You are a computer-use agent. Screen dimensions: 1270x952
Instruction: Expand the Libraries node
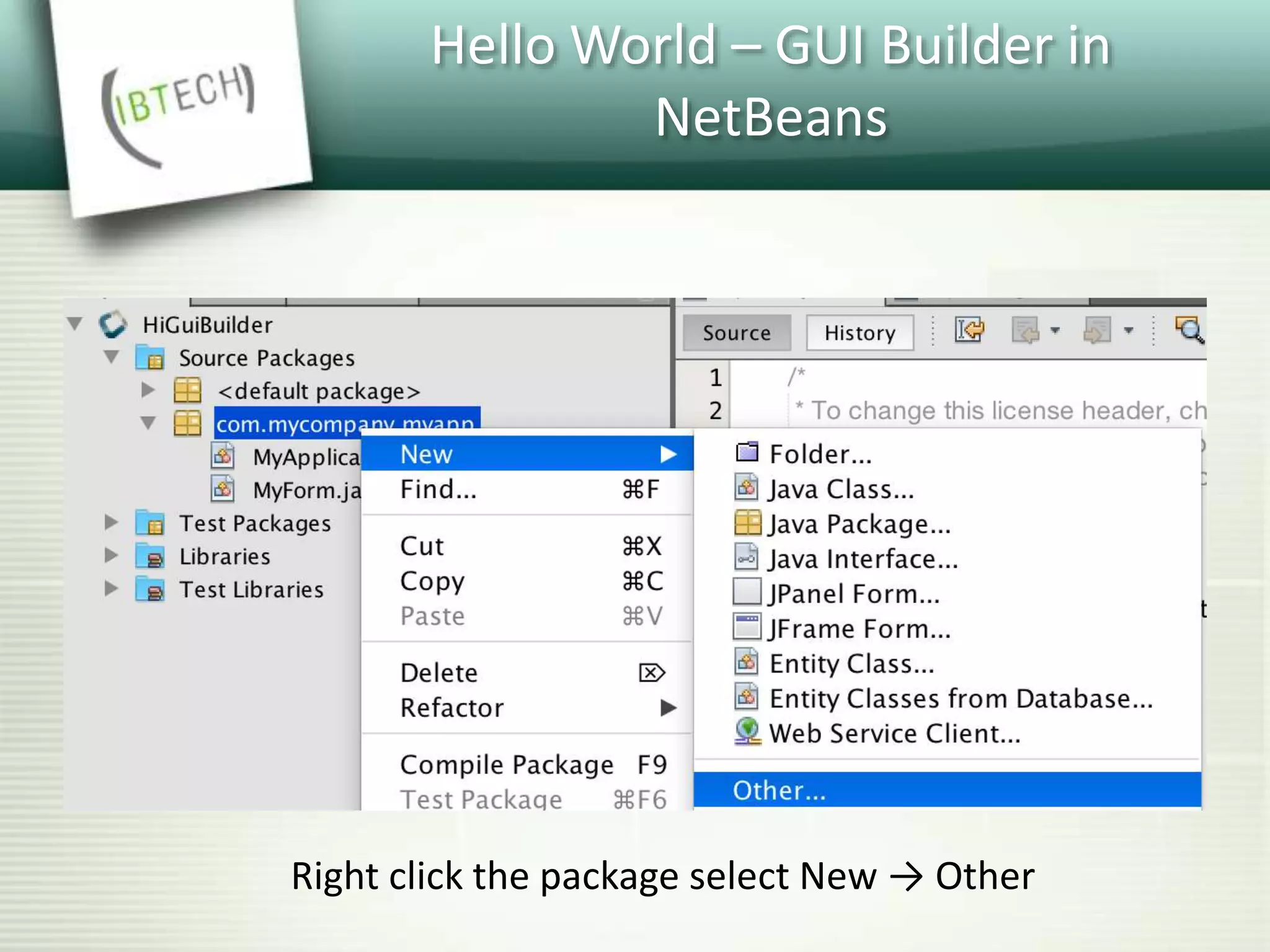[x=111, y=555]
